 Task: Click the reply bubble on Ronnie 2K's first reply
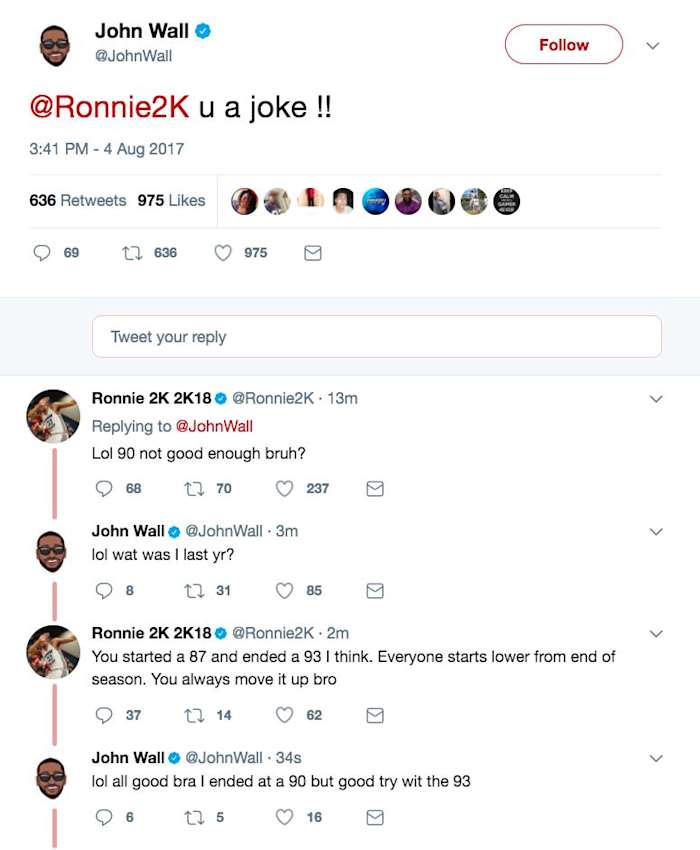[104, 488]
